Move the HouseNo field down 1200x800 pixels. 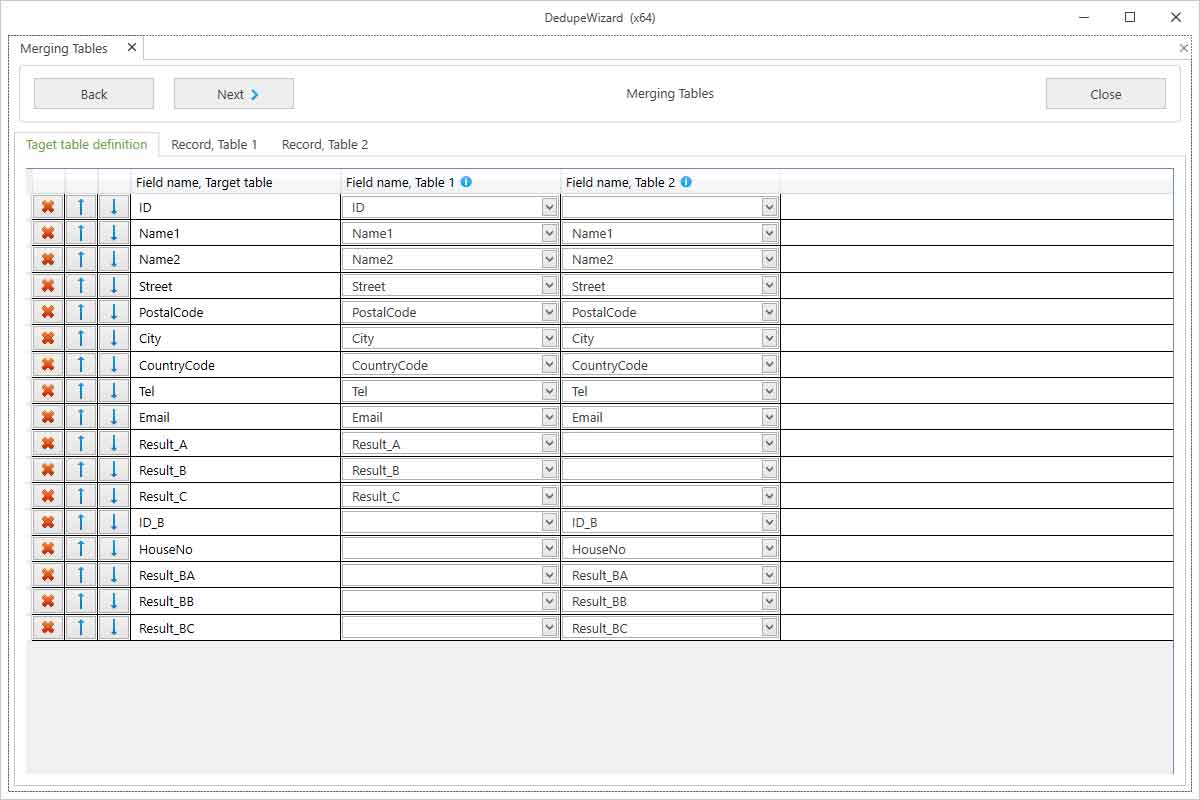pos(114,549)
